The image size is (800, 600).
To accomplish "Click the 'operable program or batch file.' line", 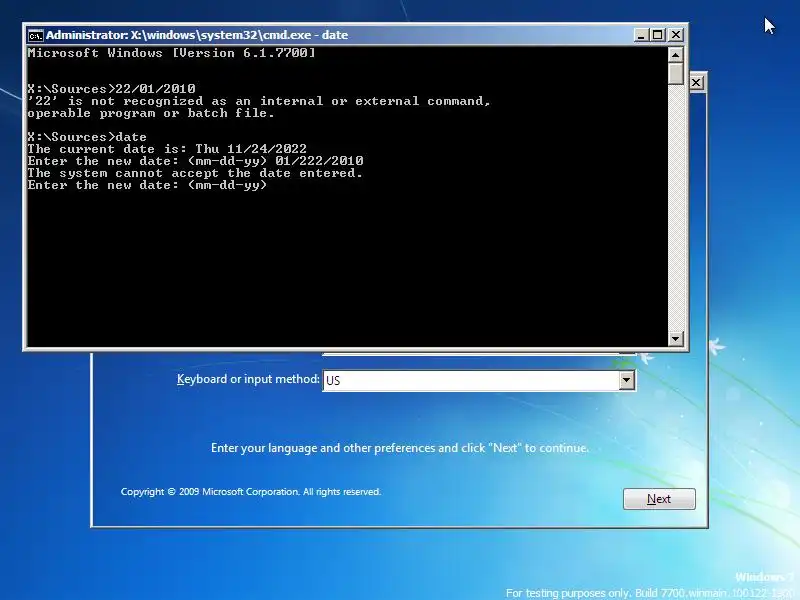I will (x=151, y=113).
